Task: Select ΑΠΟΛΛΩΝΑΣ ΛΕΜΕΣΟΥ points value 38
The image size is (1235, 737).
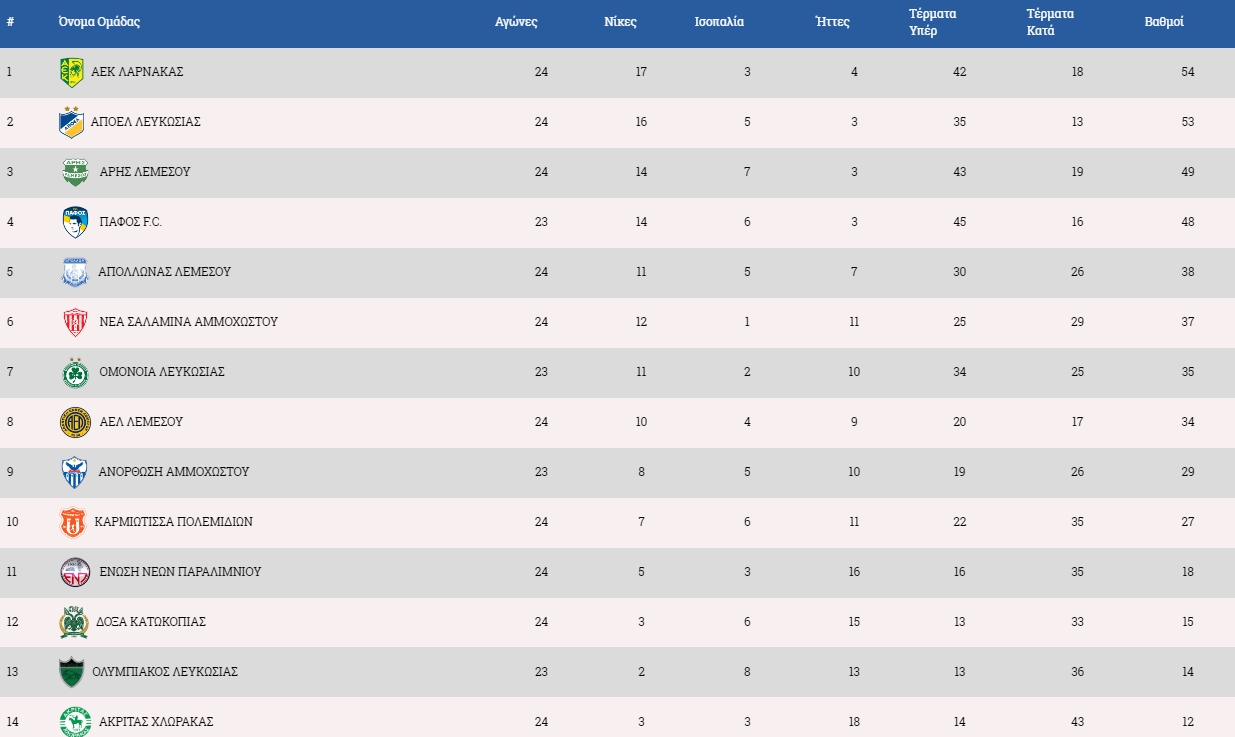Action: coord(1187,272)
